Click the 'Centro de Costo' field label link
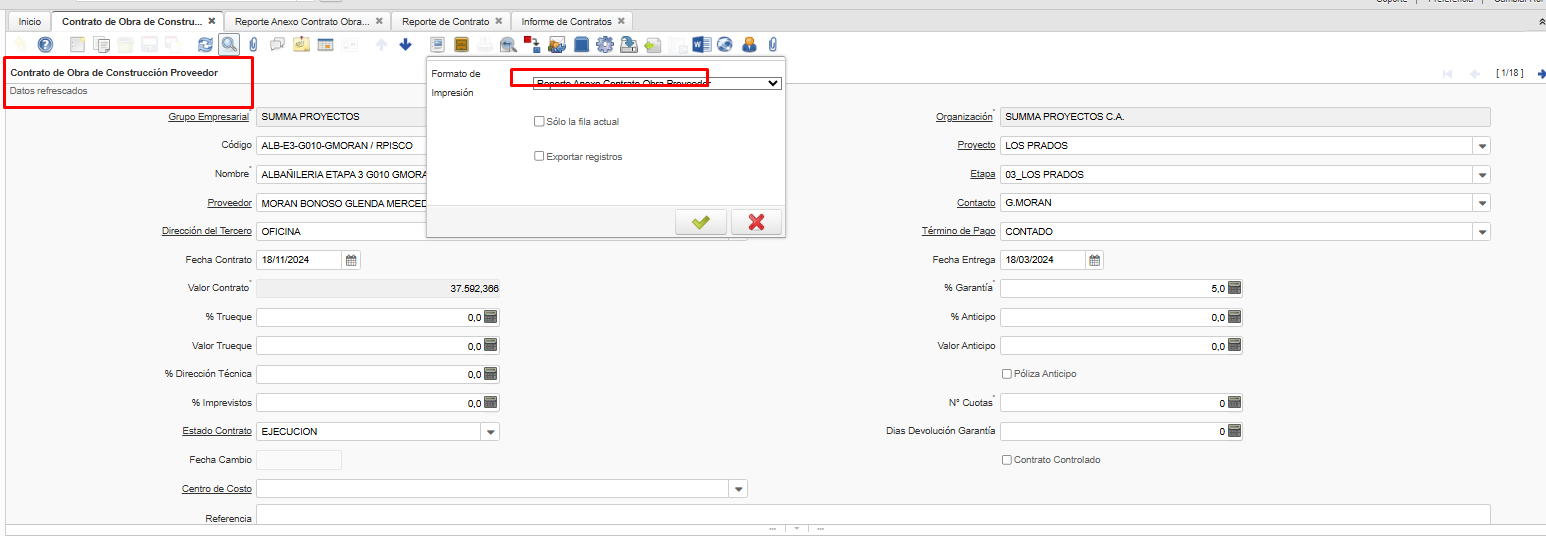This screenshot has height=536, width=1546. pyautogui.click(x=216, y=489)
